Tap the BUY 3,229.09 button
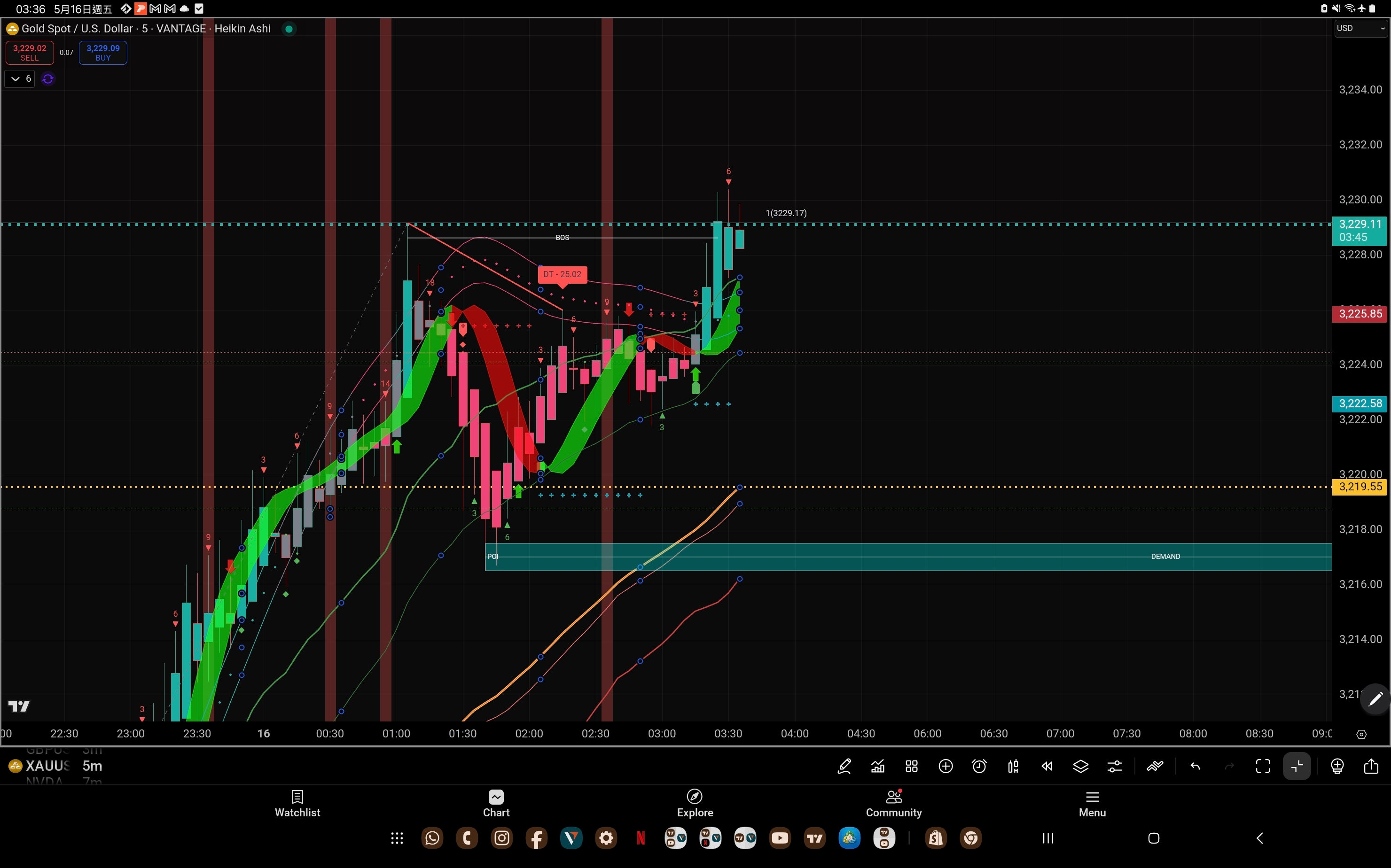The width and height of the screenshot is (1391, 868). [x=103, y=53]
